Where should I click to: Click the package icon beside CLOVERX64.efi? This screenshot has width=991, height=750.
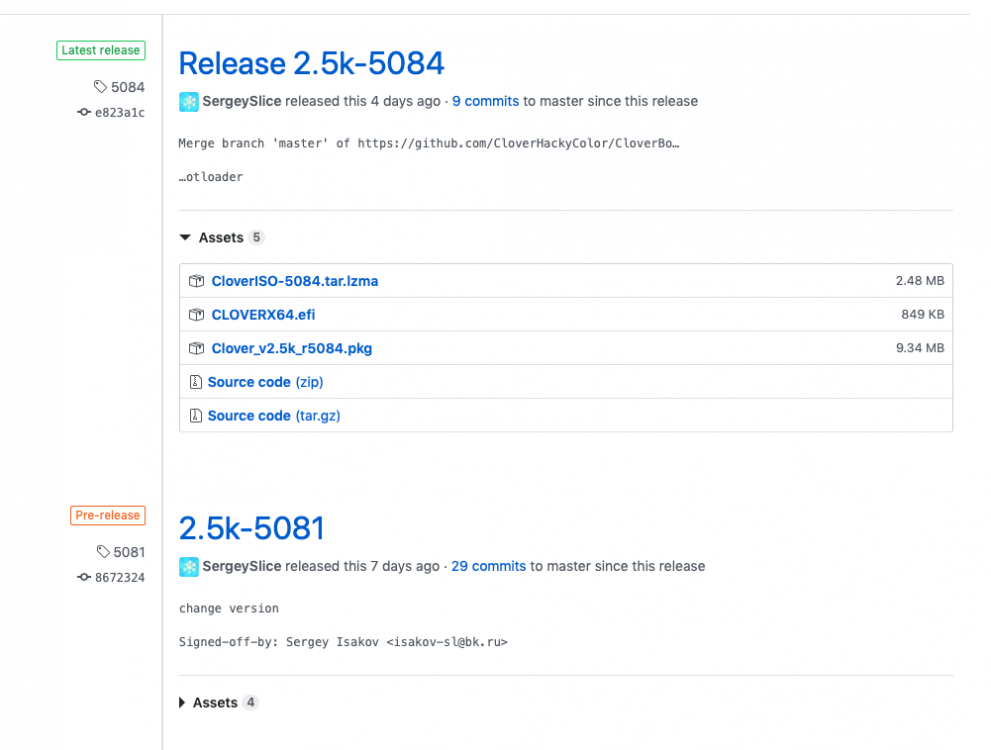(197, 315)
